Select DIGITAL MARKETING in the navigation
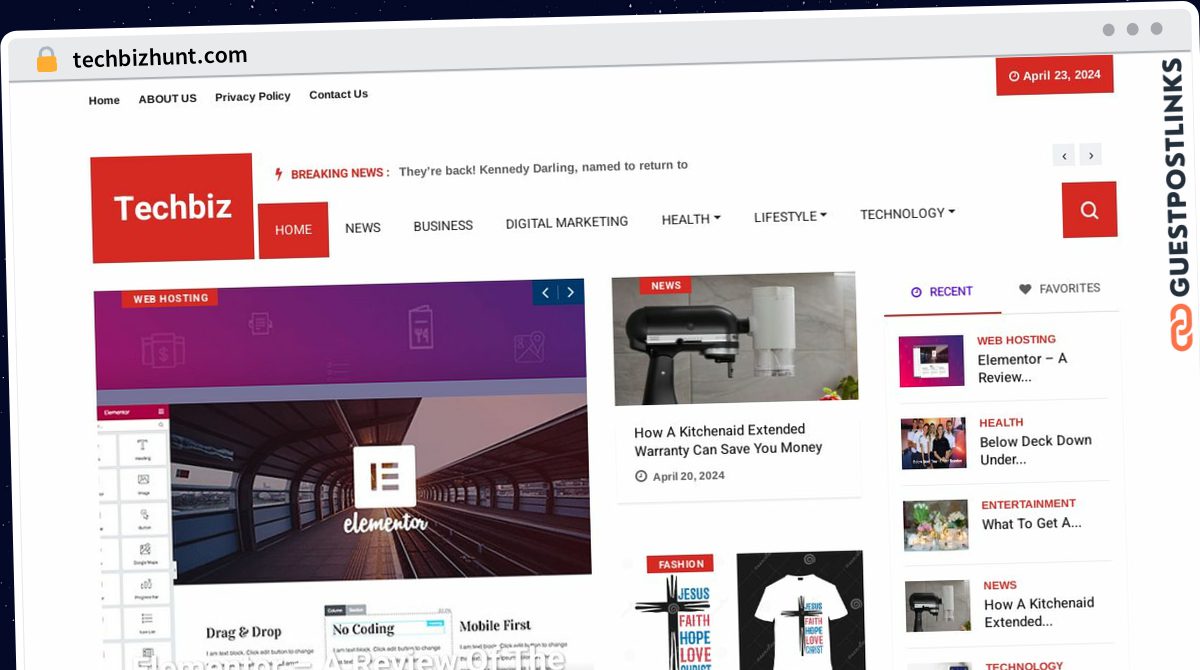Screen dimensions: 1200x670 click(567, 222)
